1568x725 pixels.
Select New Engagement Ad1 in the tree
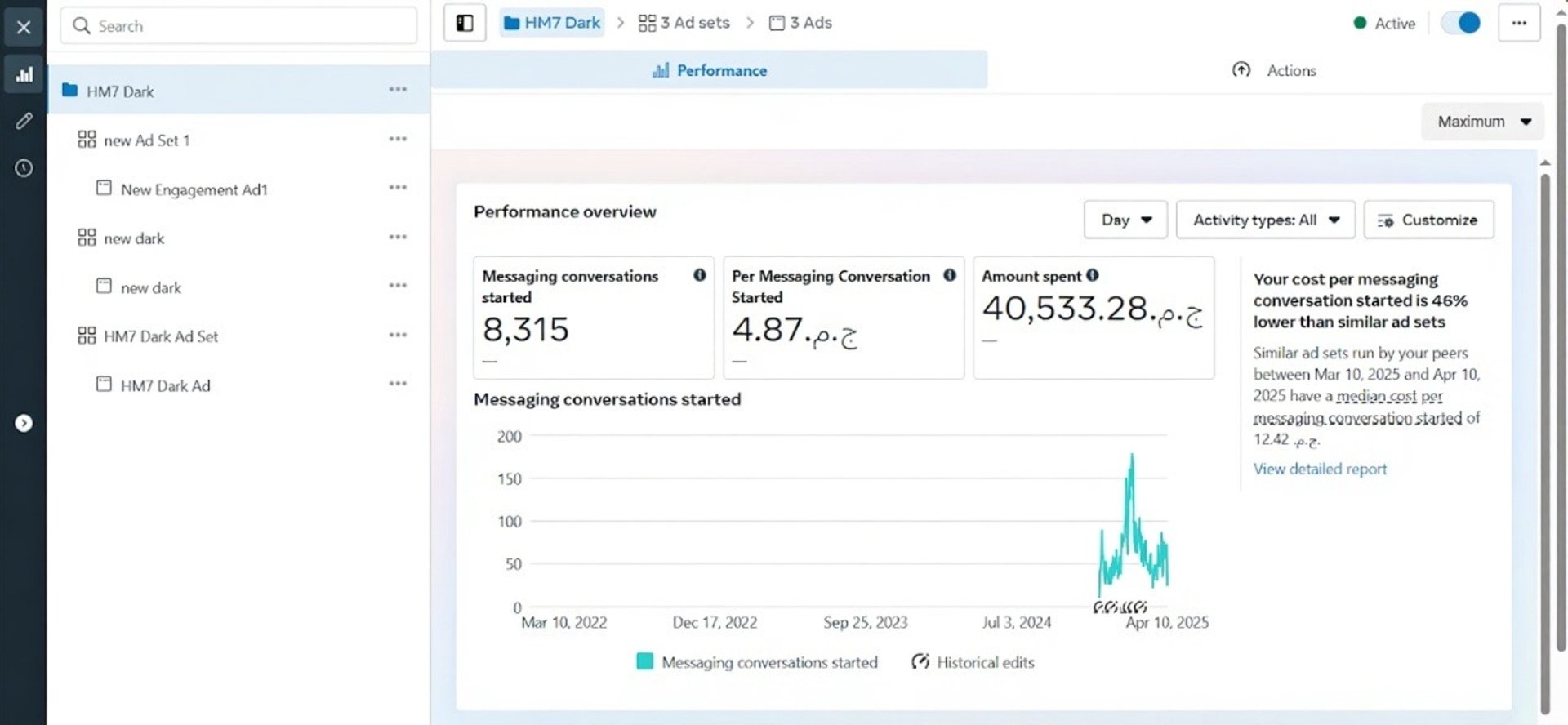pos(194,189)
